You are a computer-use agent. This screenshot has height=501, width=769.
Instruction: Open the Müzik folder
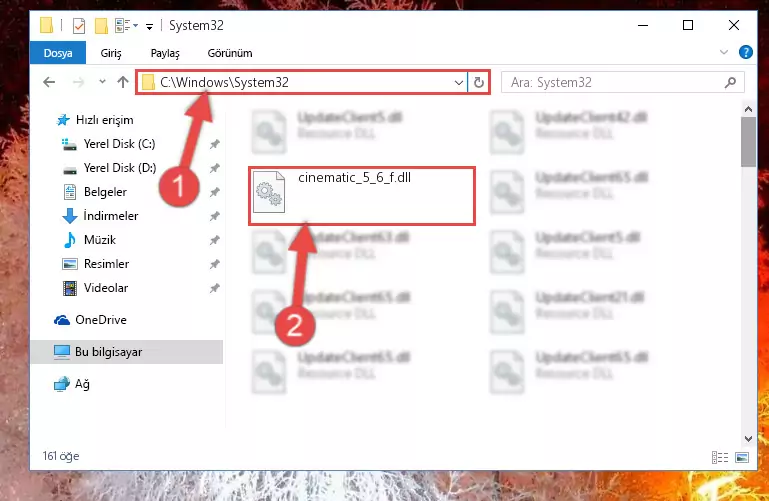[x=100, y=240]
